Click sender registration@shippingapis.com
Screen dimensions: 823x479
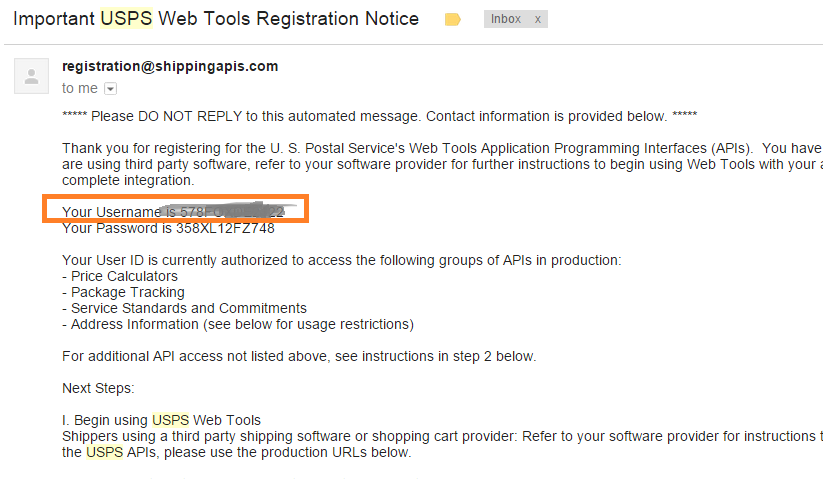(170, 67)
